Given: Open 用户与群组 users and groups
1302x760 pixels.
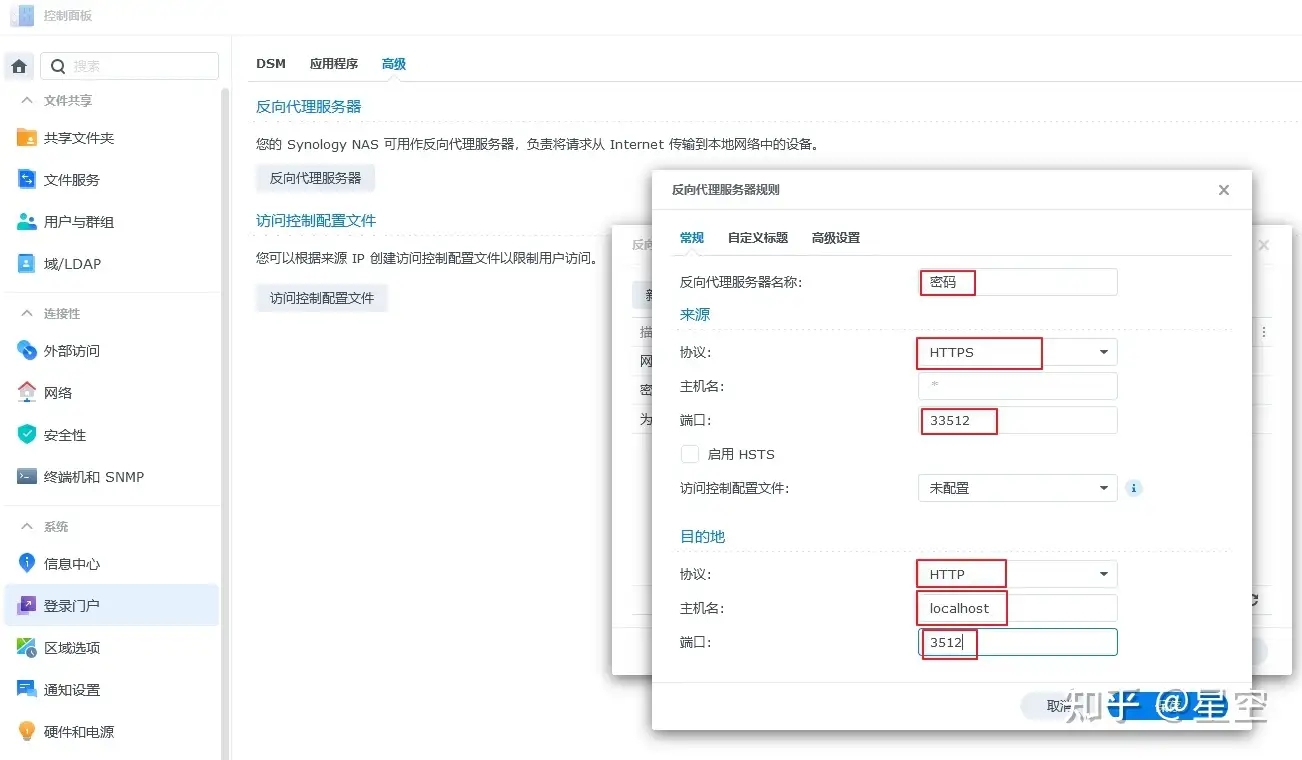Looking at the screenshot, I should coord(78,222).
